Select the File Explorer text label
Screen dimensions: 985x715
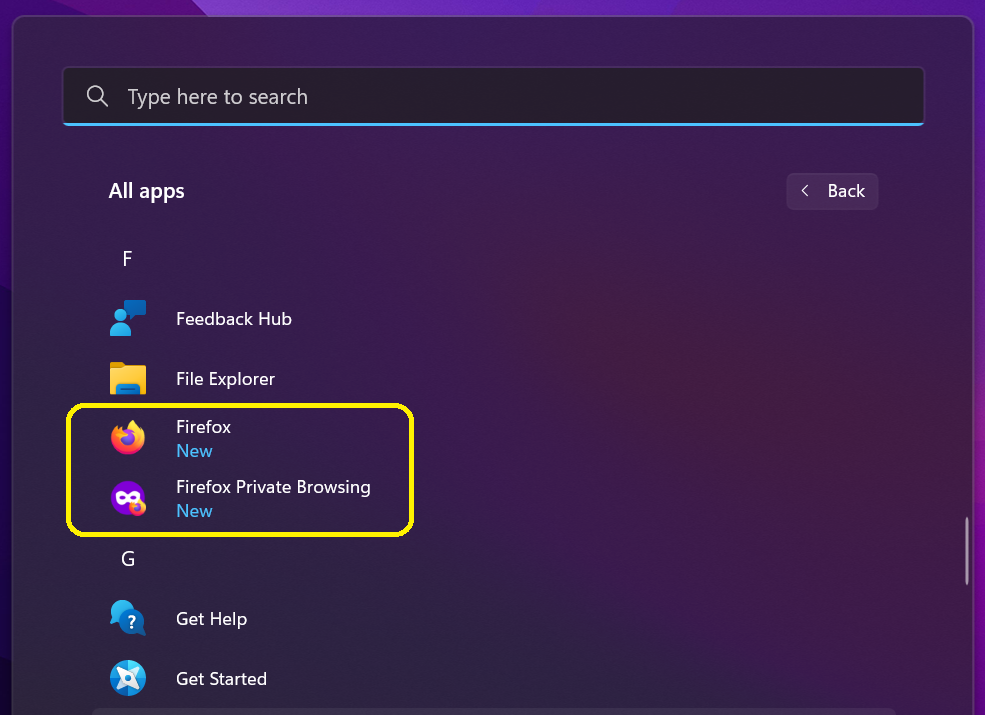pyautogui.click(x=225, y=379)
